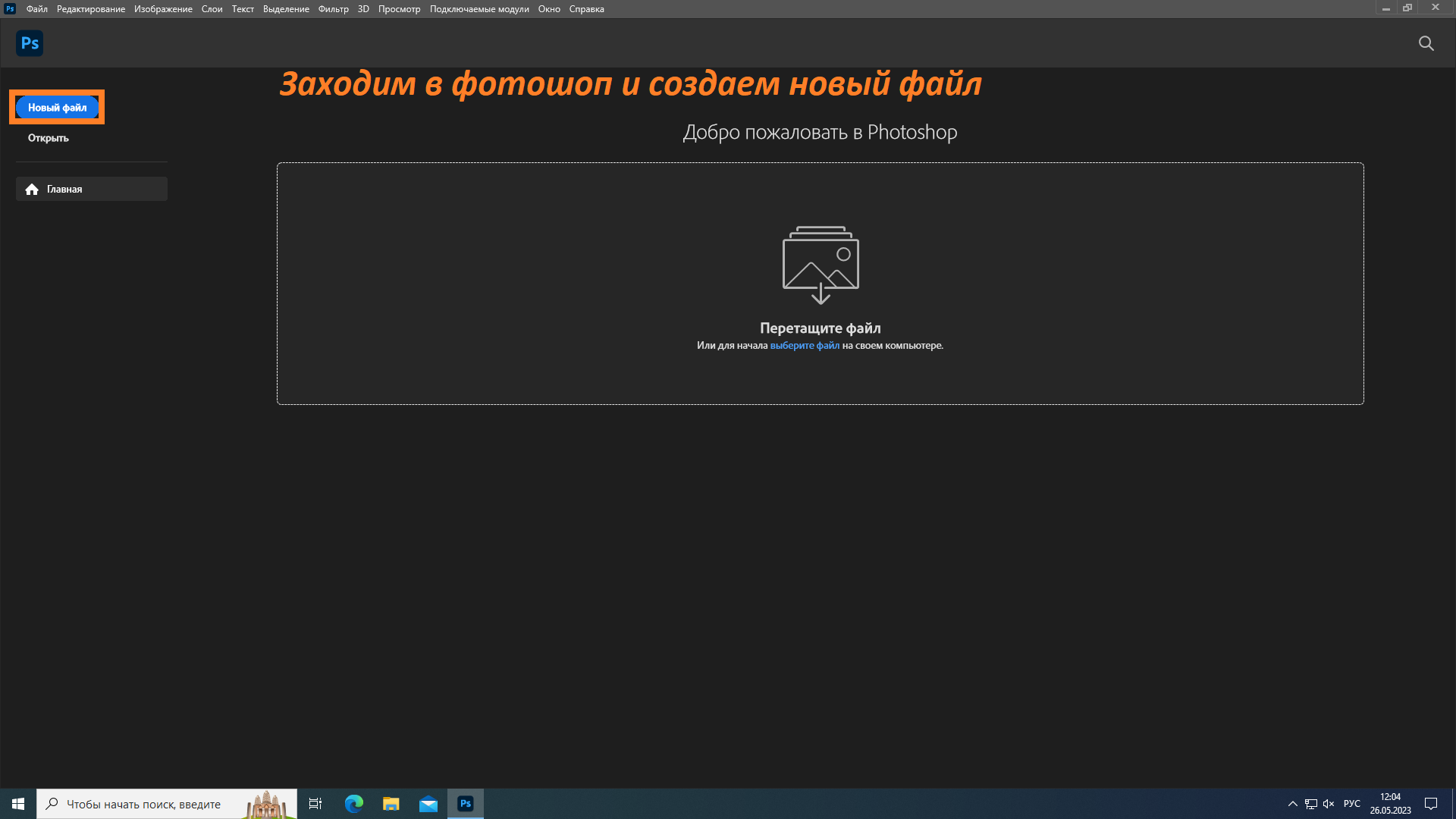Viewport: 1456px width, 819px height.
Task: Click the Photoshop Ps logo in header
Action: 30,43
